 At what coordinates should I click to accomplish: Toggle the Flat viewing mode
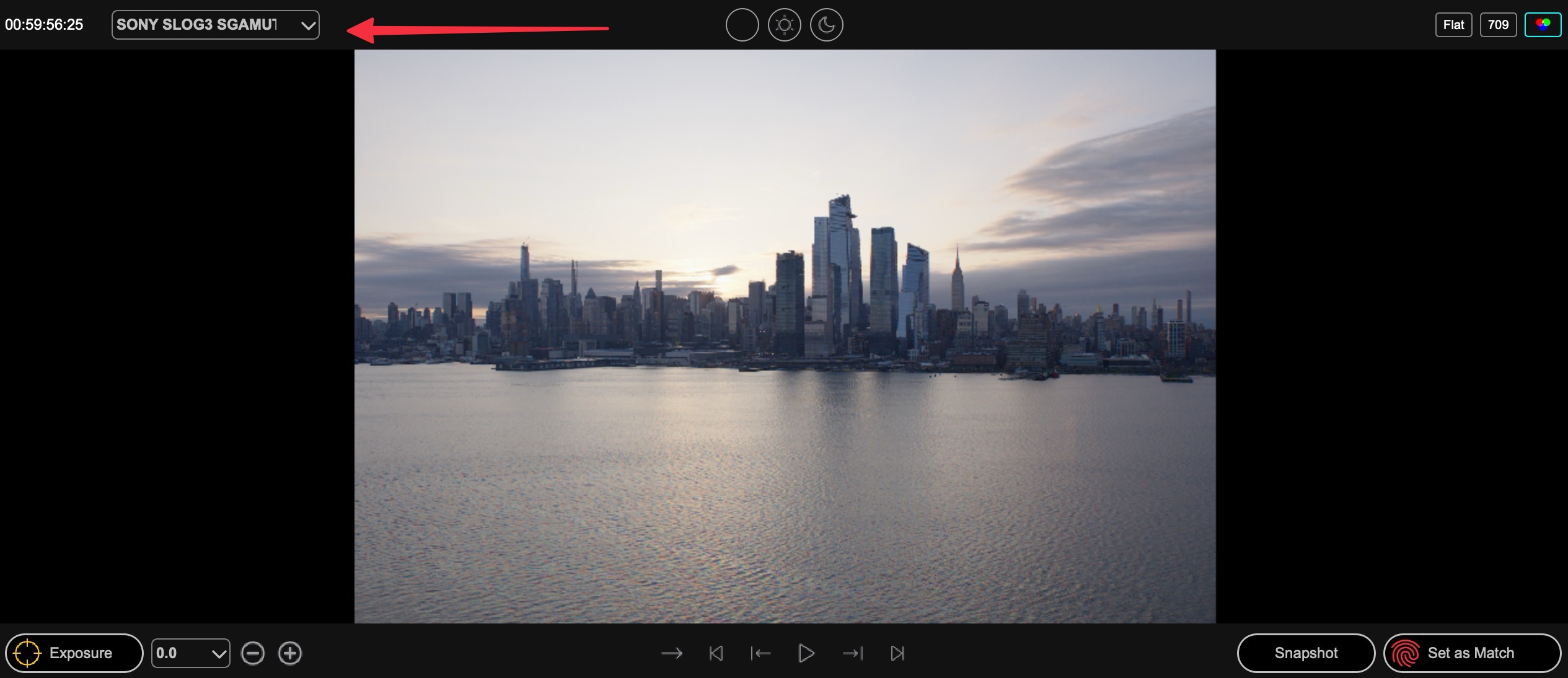(x=1453, y=25)
